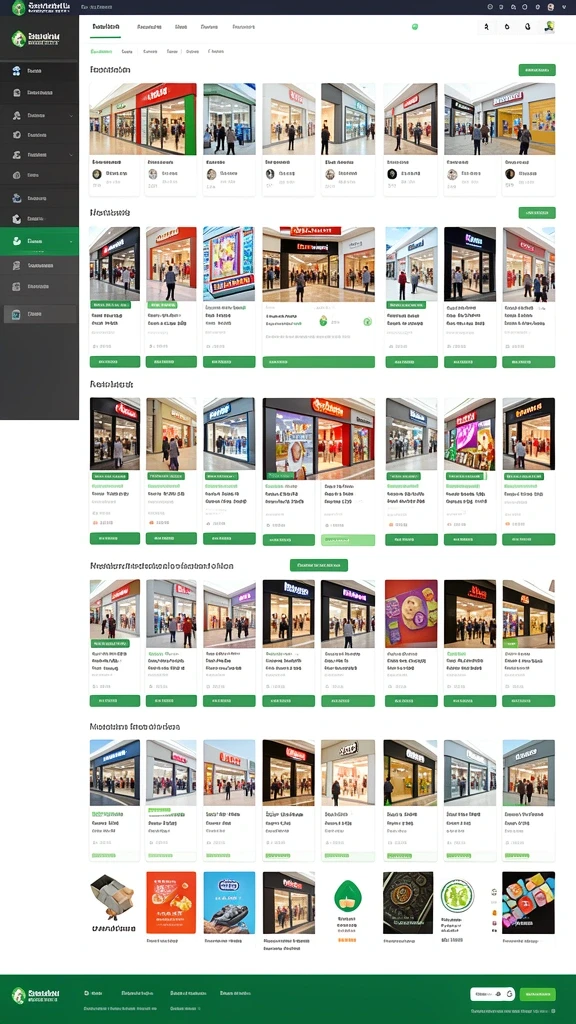Select the green active sub-tab below the header

pyautogui.click(x=101, y=51)
